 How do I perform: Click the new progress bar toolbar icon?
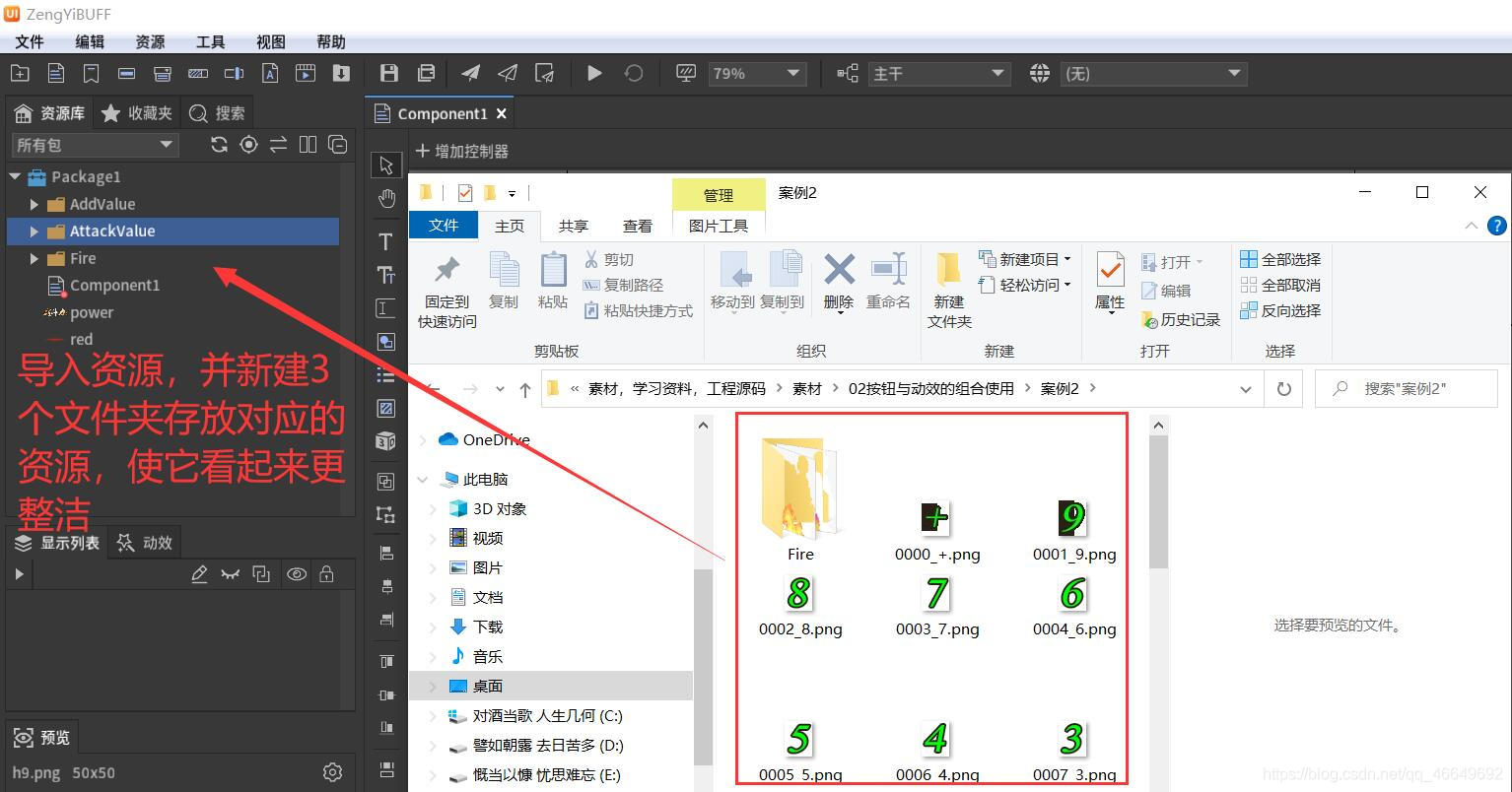[x=198, y=73]
